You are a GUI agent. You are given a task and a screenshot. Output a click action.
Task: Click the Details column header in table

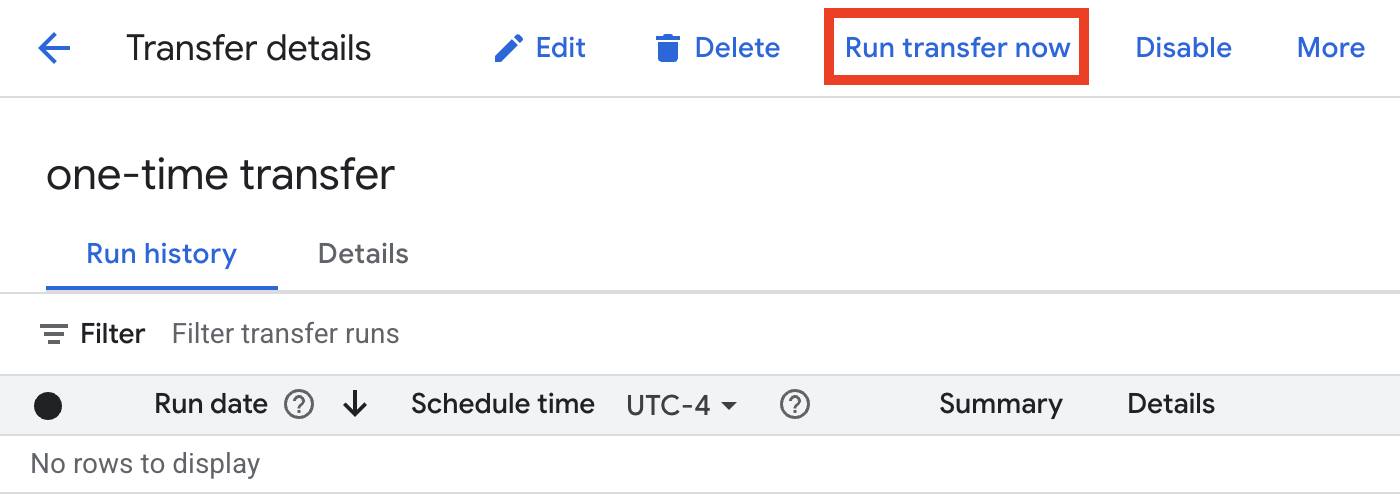pos(1171,404)
